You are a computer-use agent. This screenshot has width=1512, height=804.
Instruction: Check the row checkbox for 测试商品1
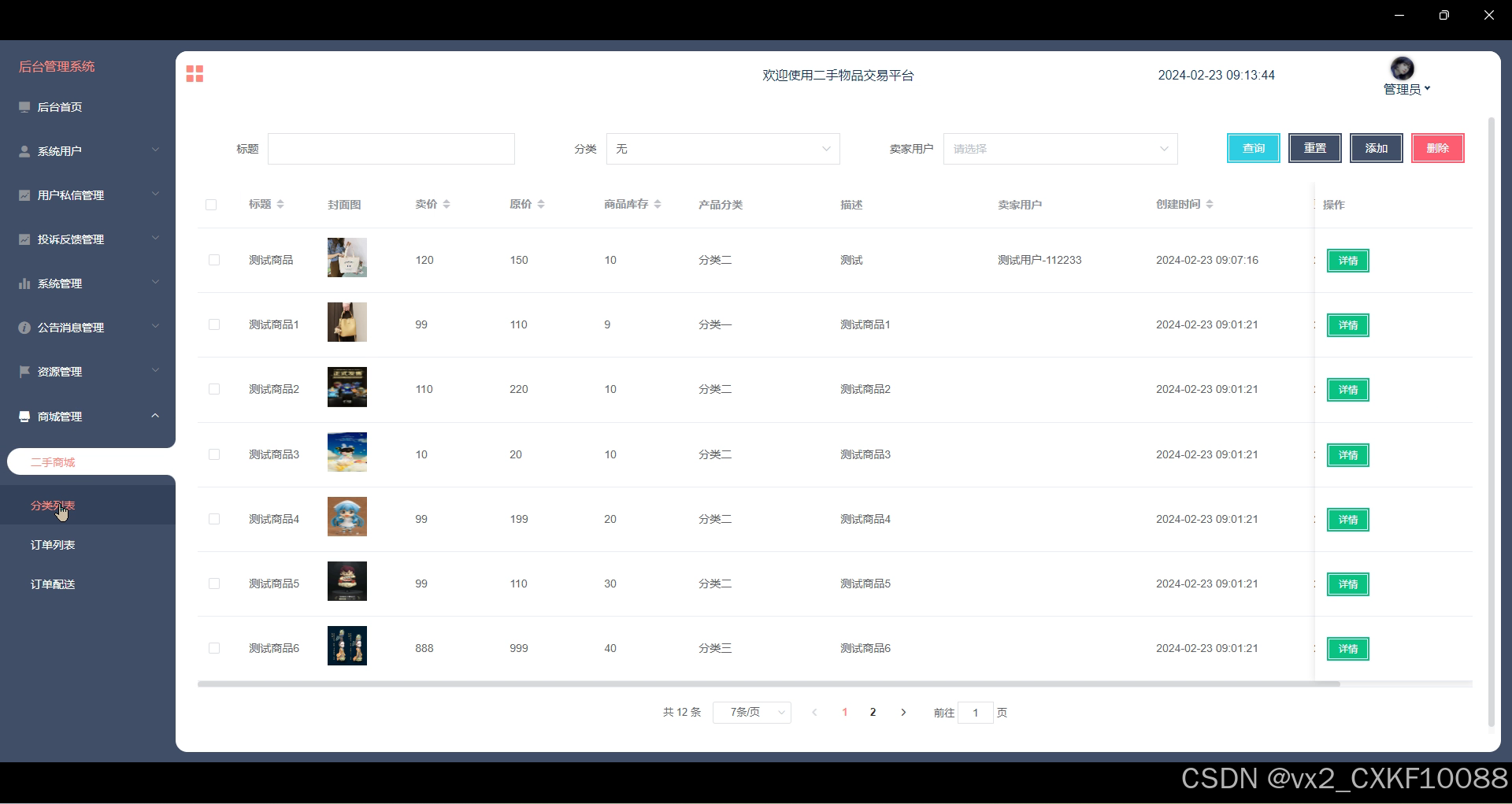tap(214, 324)
